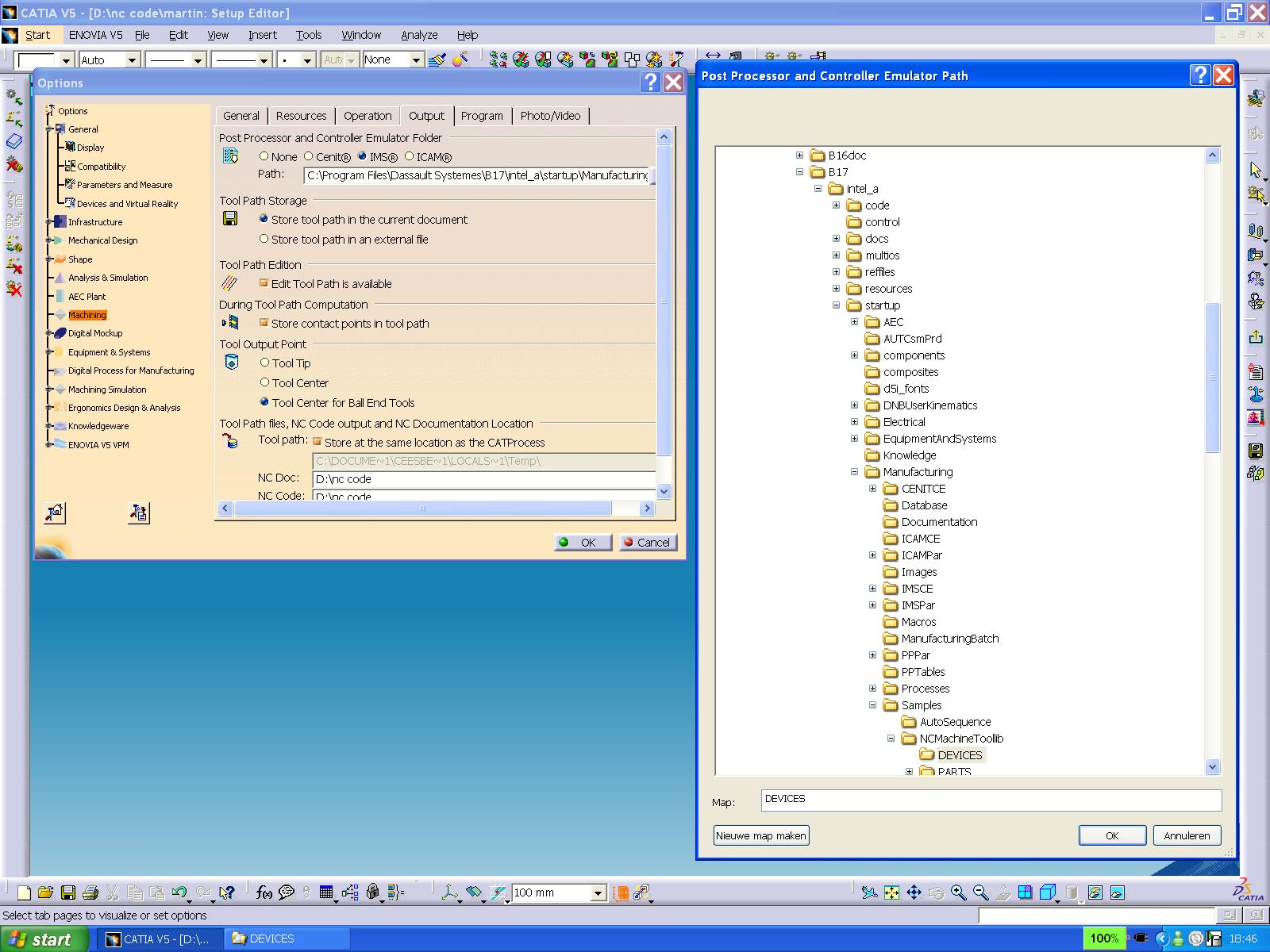Image resolution: width=1270 pixels, height=952 pixels.
Task: Click the Options panel vertical scrollbar down arrow
Action: pos(664,491)
